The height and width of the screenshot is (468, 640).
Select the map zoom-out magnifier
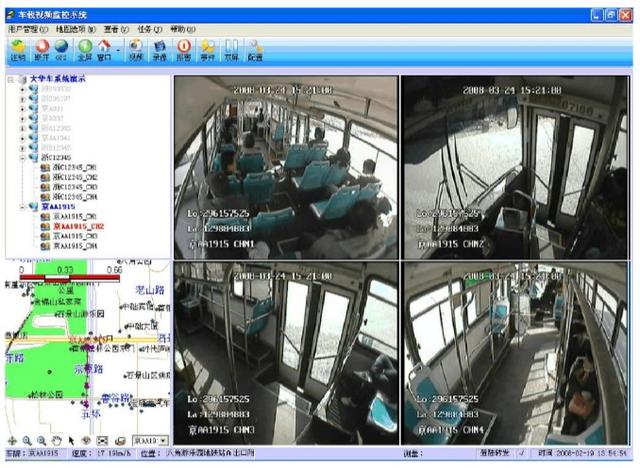point(42,441)
